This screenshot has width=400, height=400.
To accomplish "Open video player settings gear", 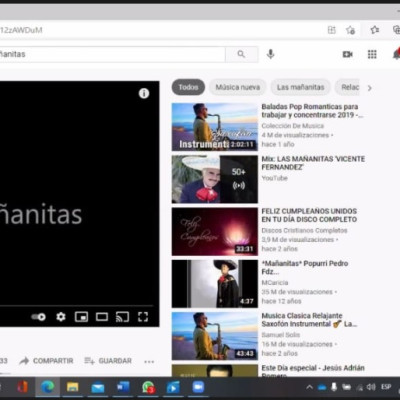I will [61, 317].
